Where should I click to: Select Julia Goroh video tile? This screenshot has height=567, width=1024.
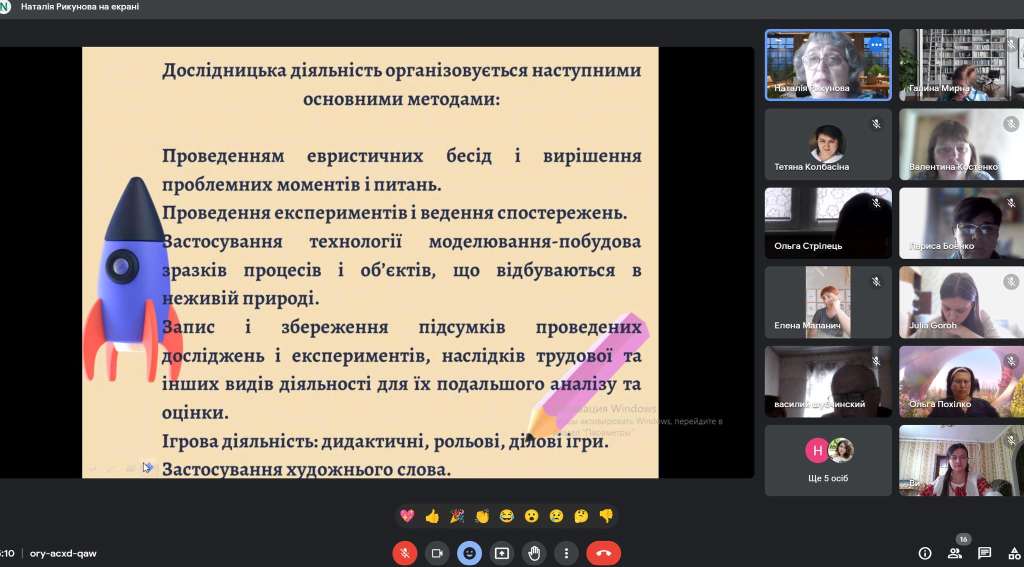(x=961, y=302)
